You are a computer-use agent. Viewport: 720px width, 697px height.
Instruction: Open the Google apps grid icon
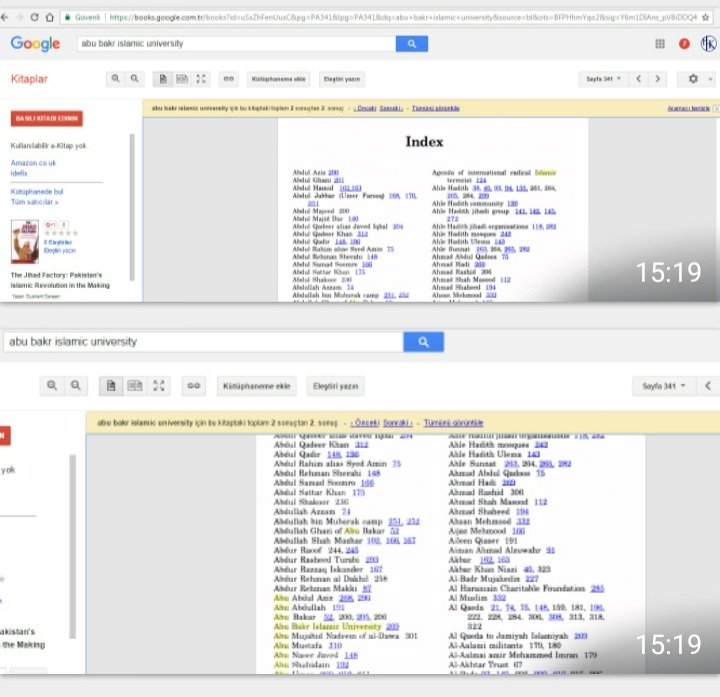coord(660,44)
